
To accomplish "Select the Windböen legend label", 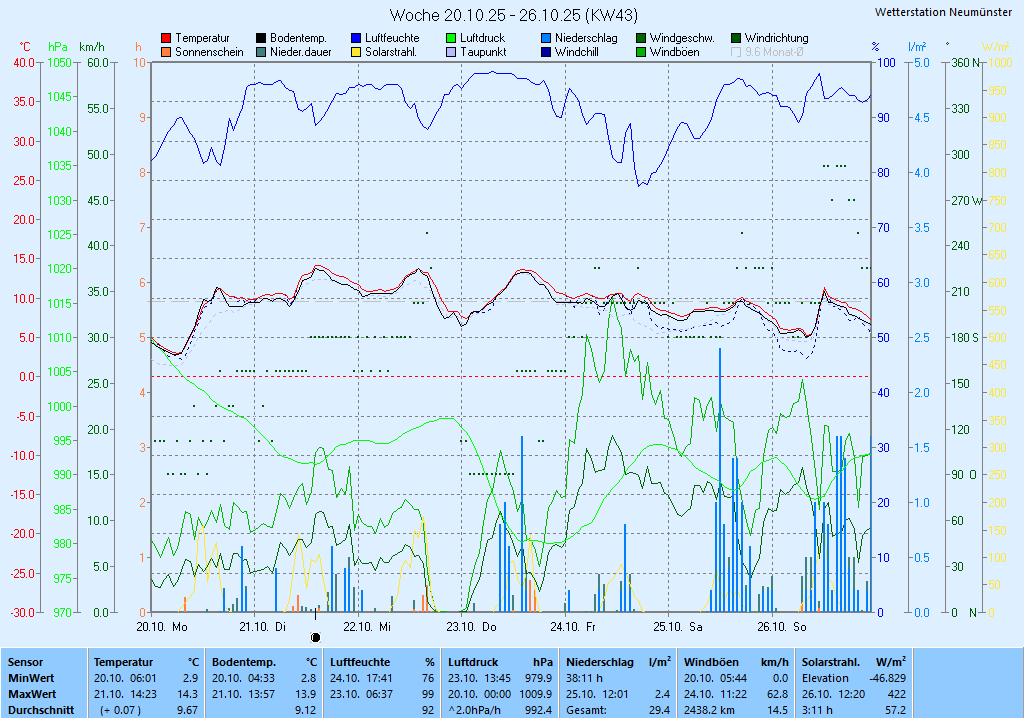I will point(675,52).
